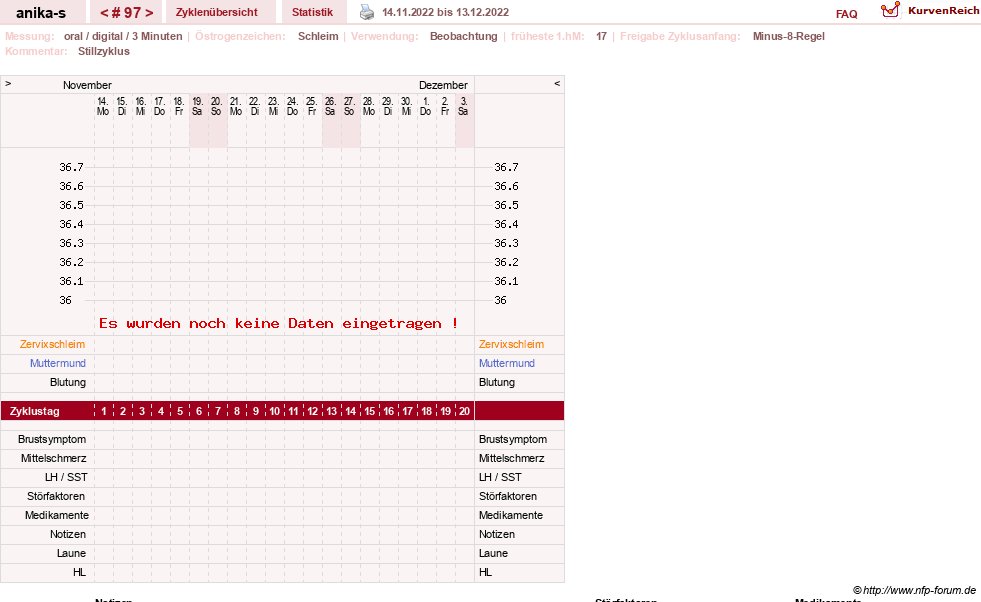981x602 pixels.
Task: Click the Stillzyklus comment text
Action: tap(104, 51)
